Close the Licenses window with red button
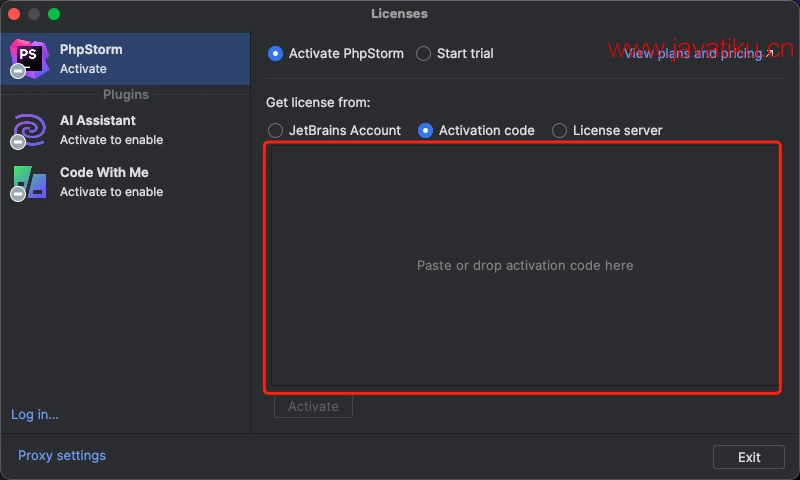Viewport: 800px width, 480px height. point(14,14)
